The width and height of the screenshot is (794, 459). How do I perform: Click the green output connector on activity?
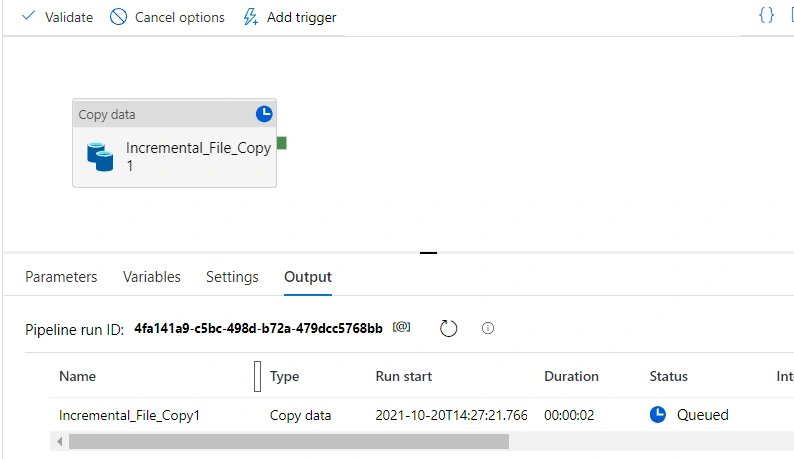point(282,143)
